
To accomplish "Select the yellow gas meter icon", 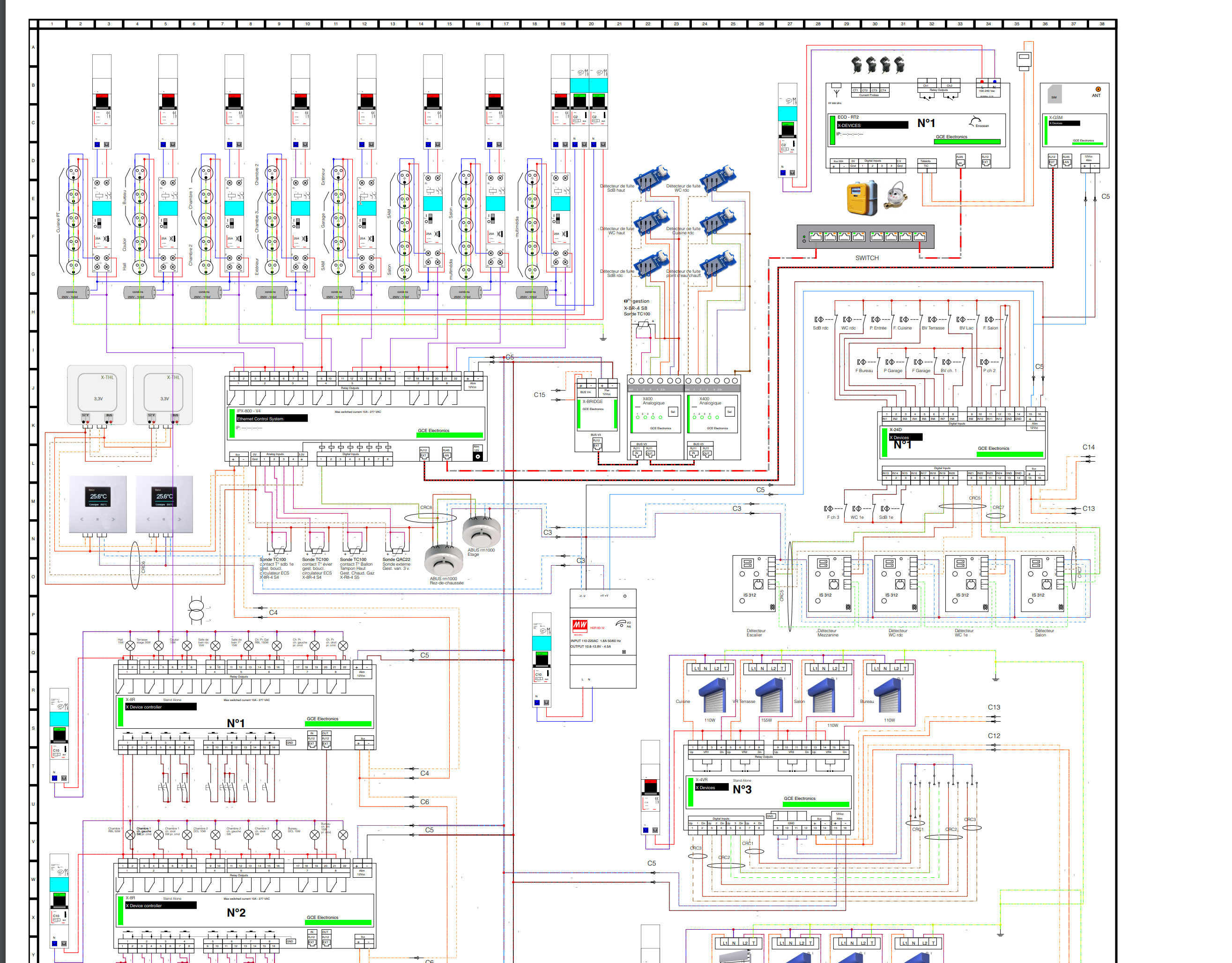I will tap(861, 198).
